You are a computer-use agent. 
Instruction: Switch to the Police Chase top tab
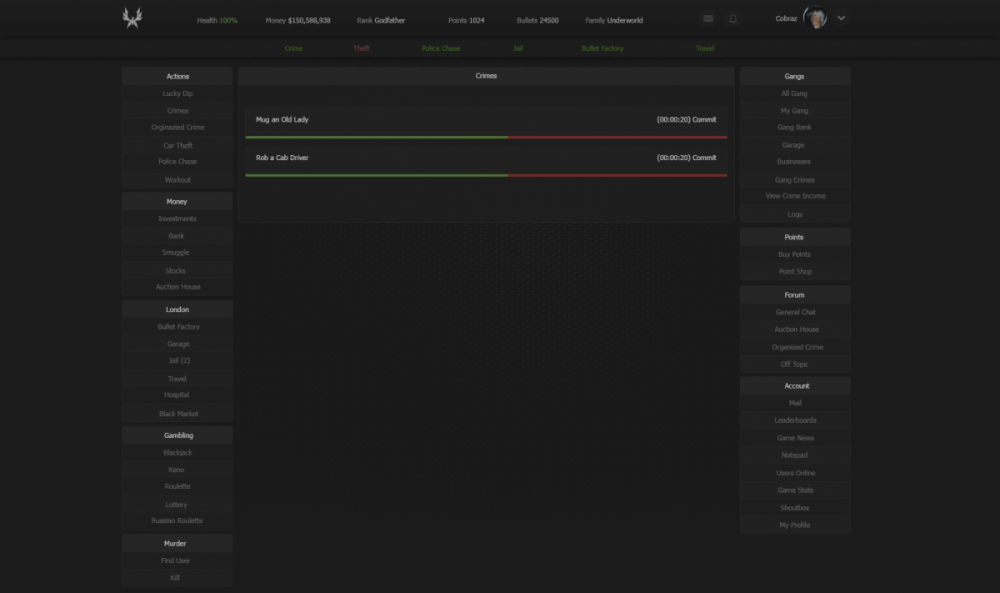point(441,48)
